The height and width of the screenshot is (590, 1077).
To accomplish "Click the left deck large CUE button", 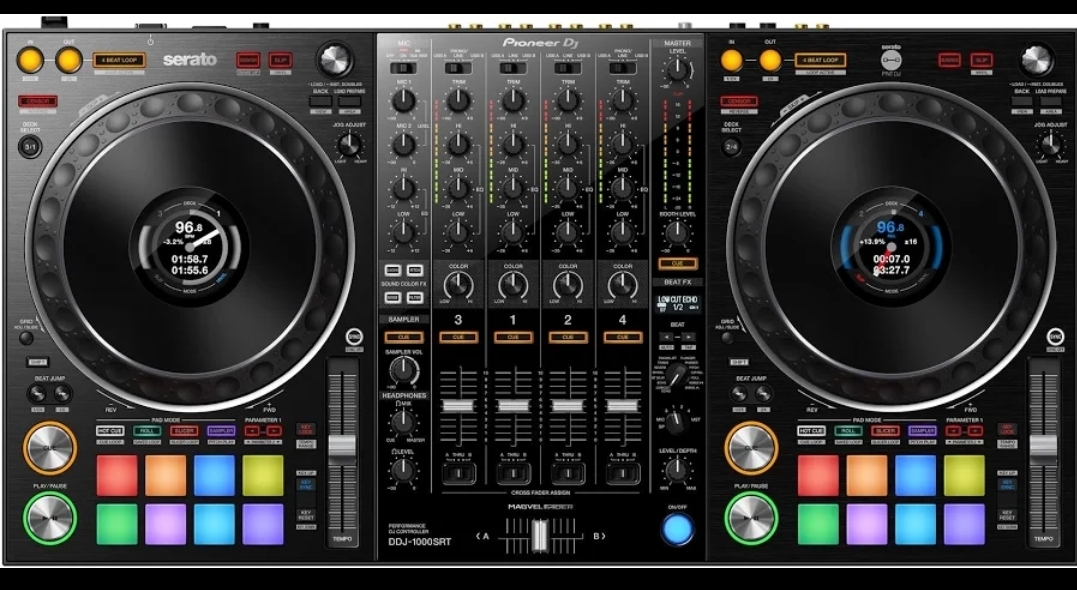I will pyautogui.click(x=49, y=448).
